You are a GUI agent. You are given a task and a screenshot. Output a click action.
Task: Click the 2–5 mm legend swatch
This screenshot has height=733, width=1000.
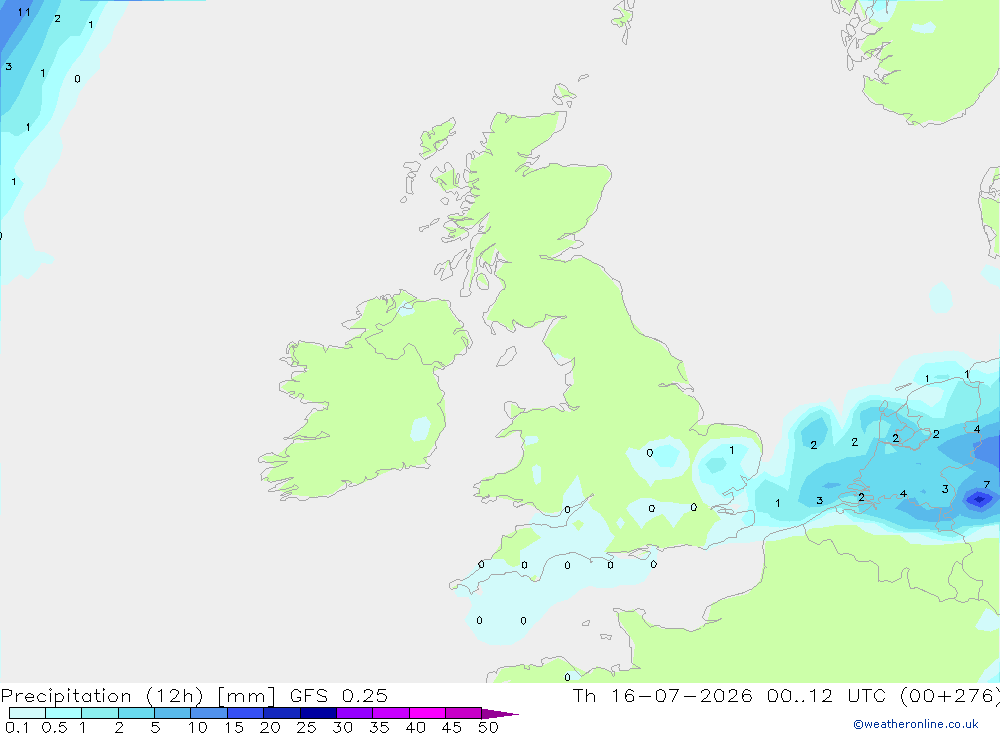[136, 713]
